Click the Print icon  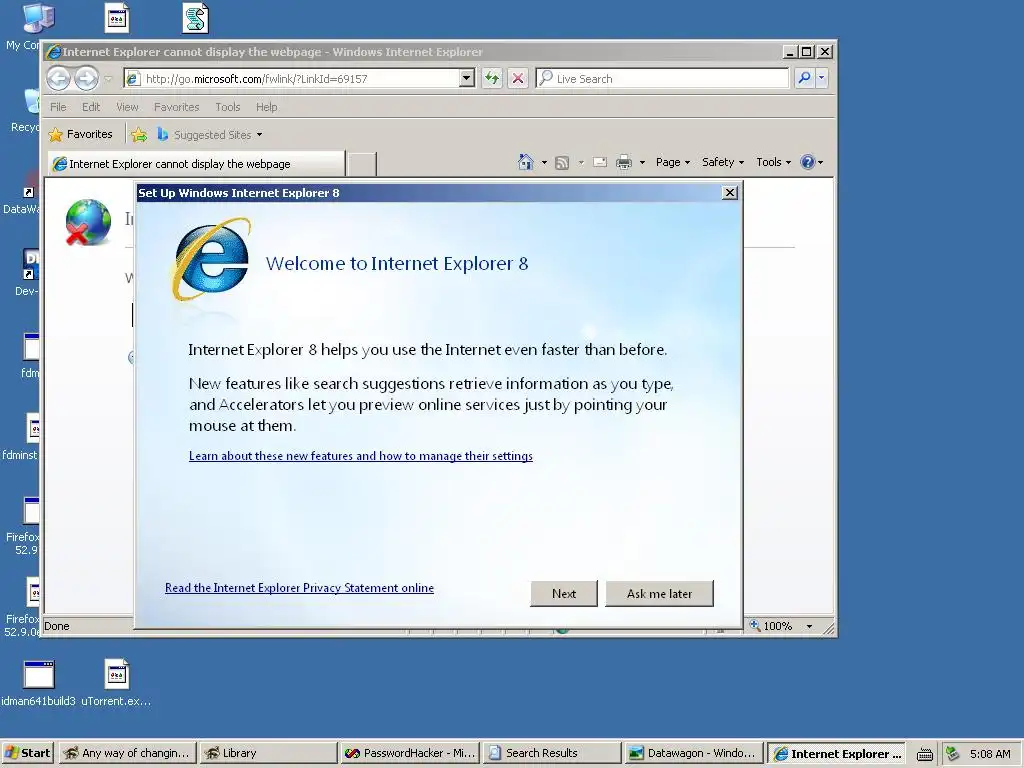[624, 163]
